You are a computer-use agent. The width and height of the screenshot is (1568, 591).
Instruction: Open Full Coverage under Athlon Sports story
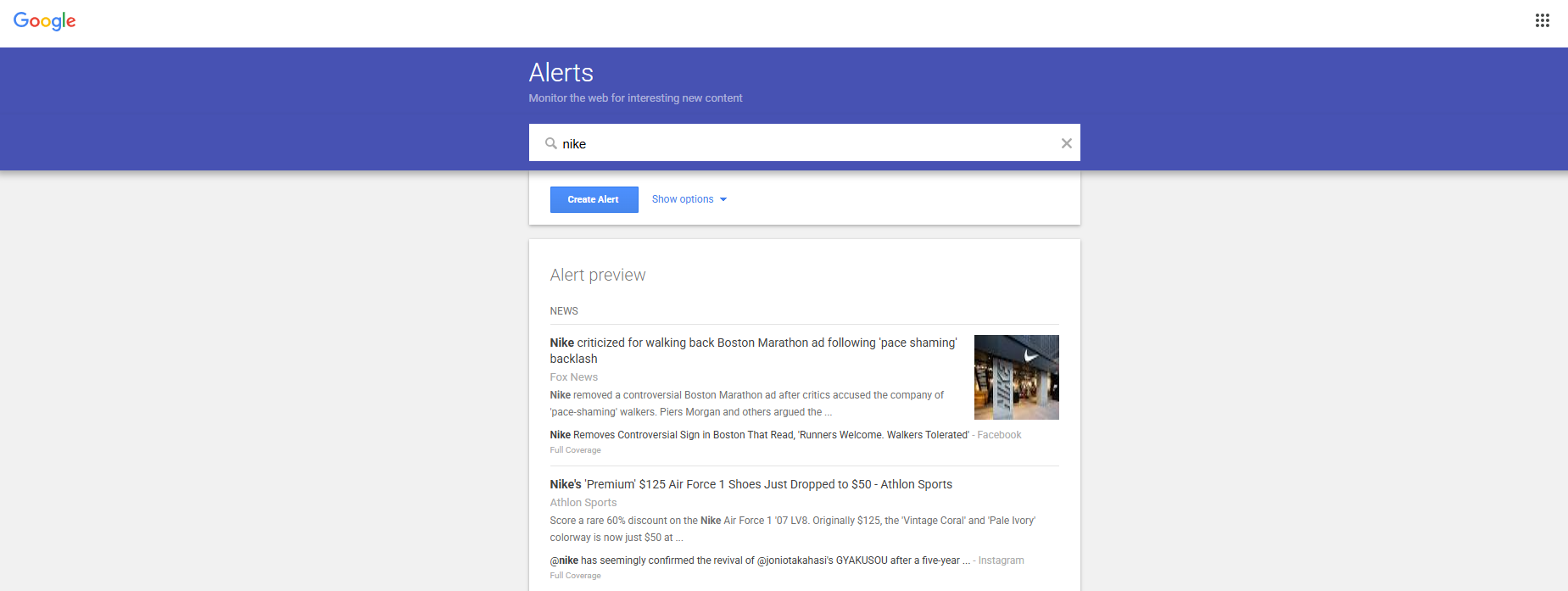(x=575, y=576)
